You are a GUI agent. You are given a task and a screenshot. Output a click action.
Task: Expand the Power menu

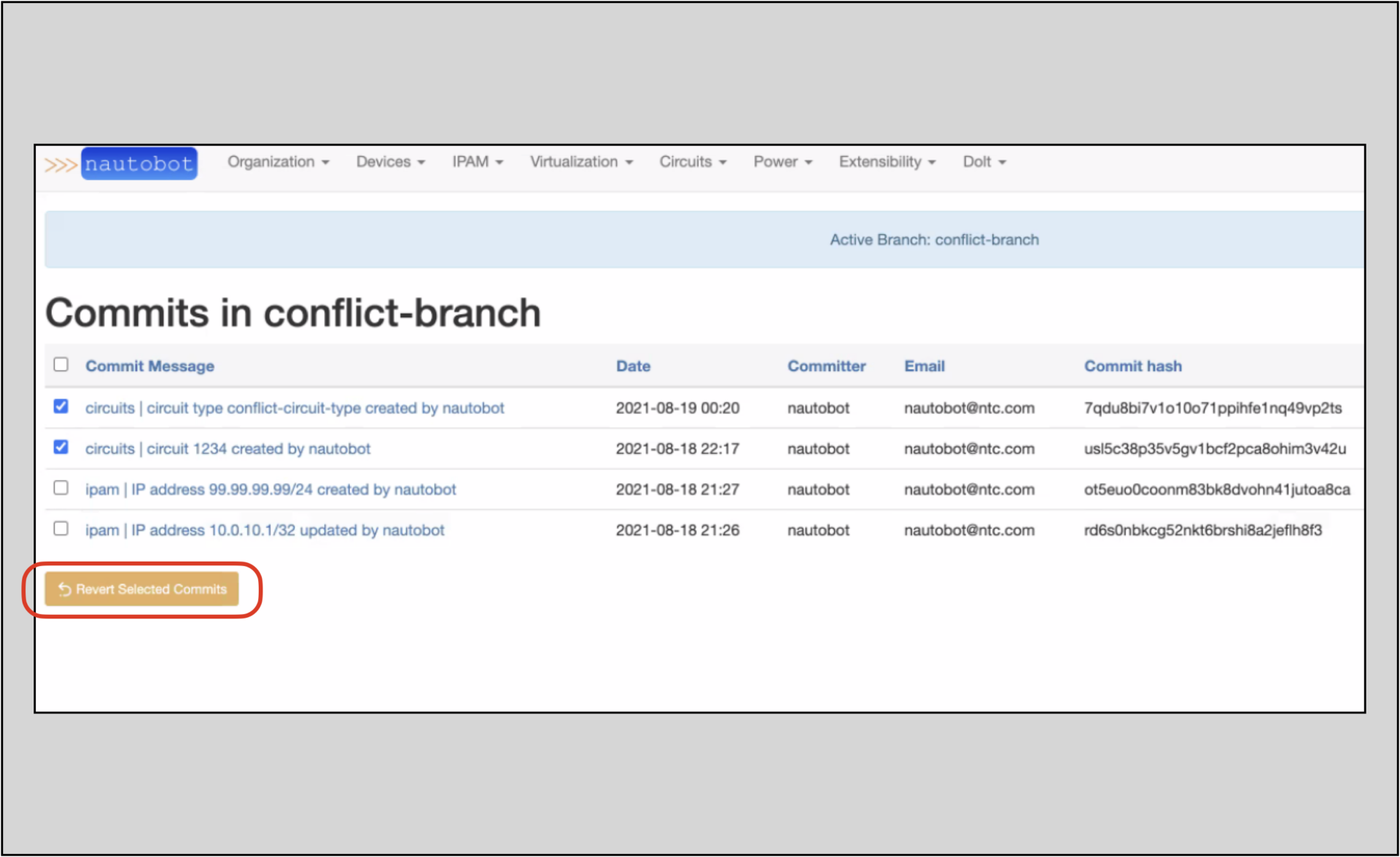(x=782, y=162)
